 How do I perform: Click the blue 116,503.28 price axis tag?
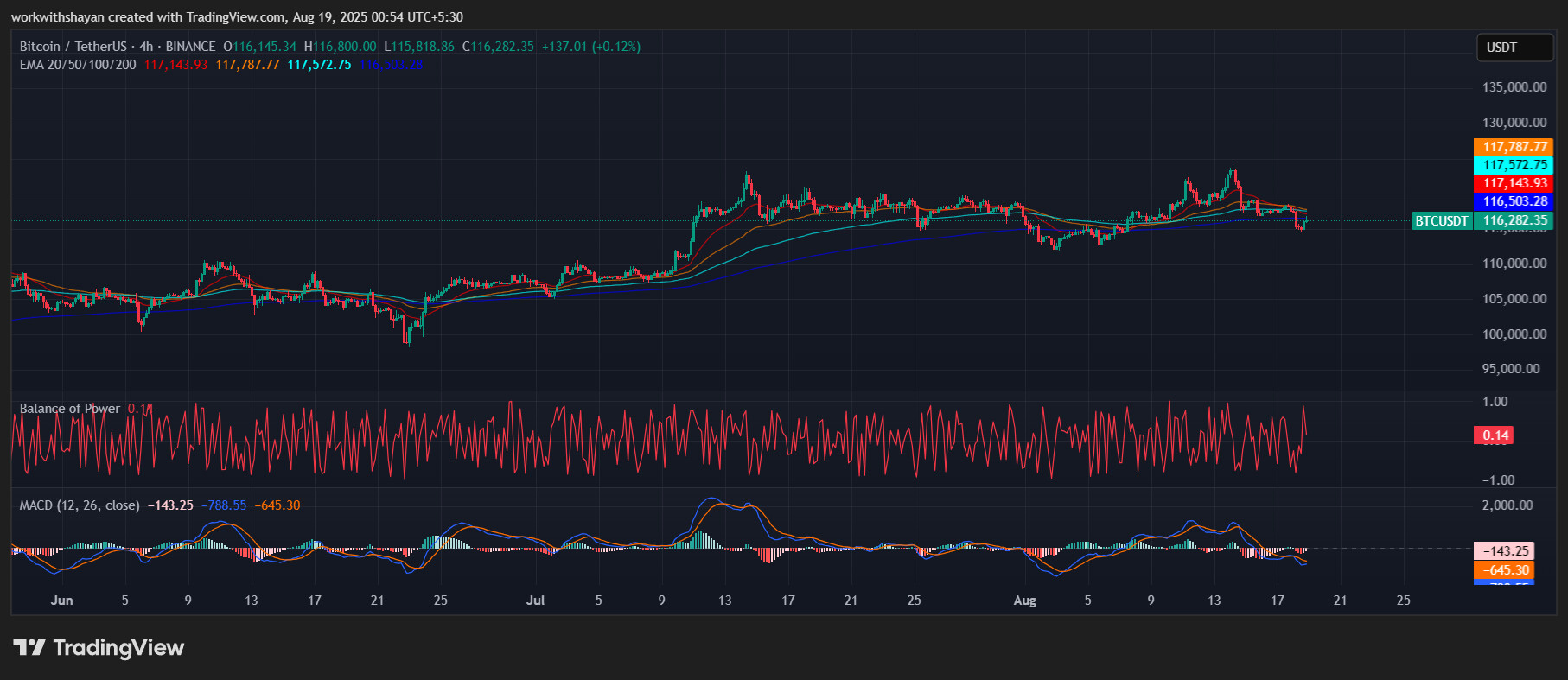tap(1513, 201)
